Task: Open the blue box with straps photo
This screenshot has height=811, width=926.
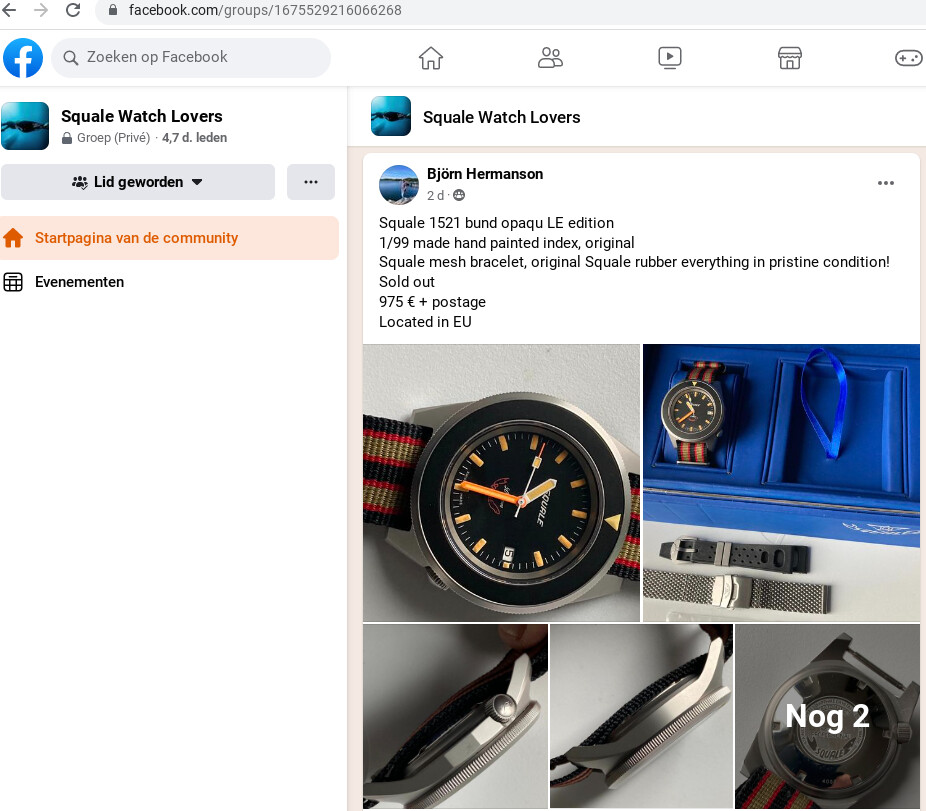Action: coord(781,483)
